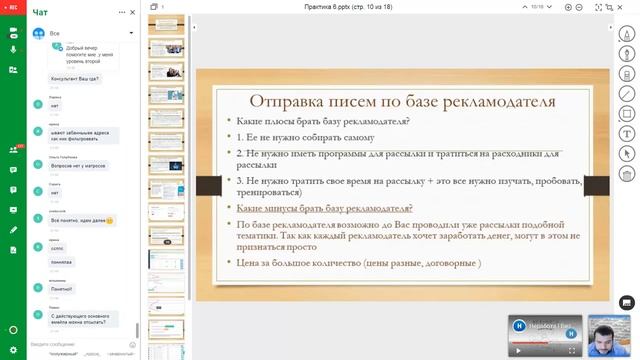Click the crop icon in presentation header

[609, 7]
